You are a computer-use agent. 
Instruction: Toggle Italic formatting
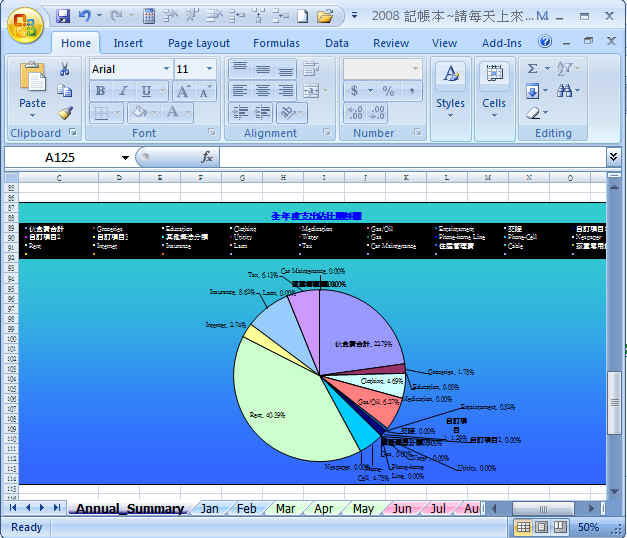tap(123, 91)
